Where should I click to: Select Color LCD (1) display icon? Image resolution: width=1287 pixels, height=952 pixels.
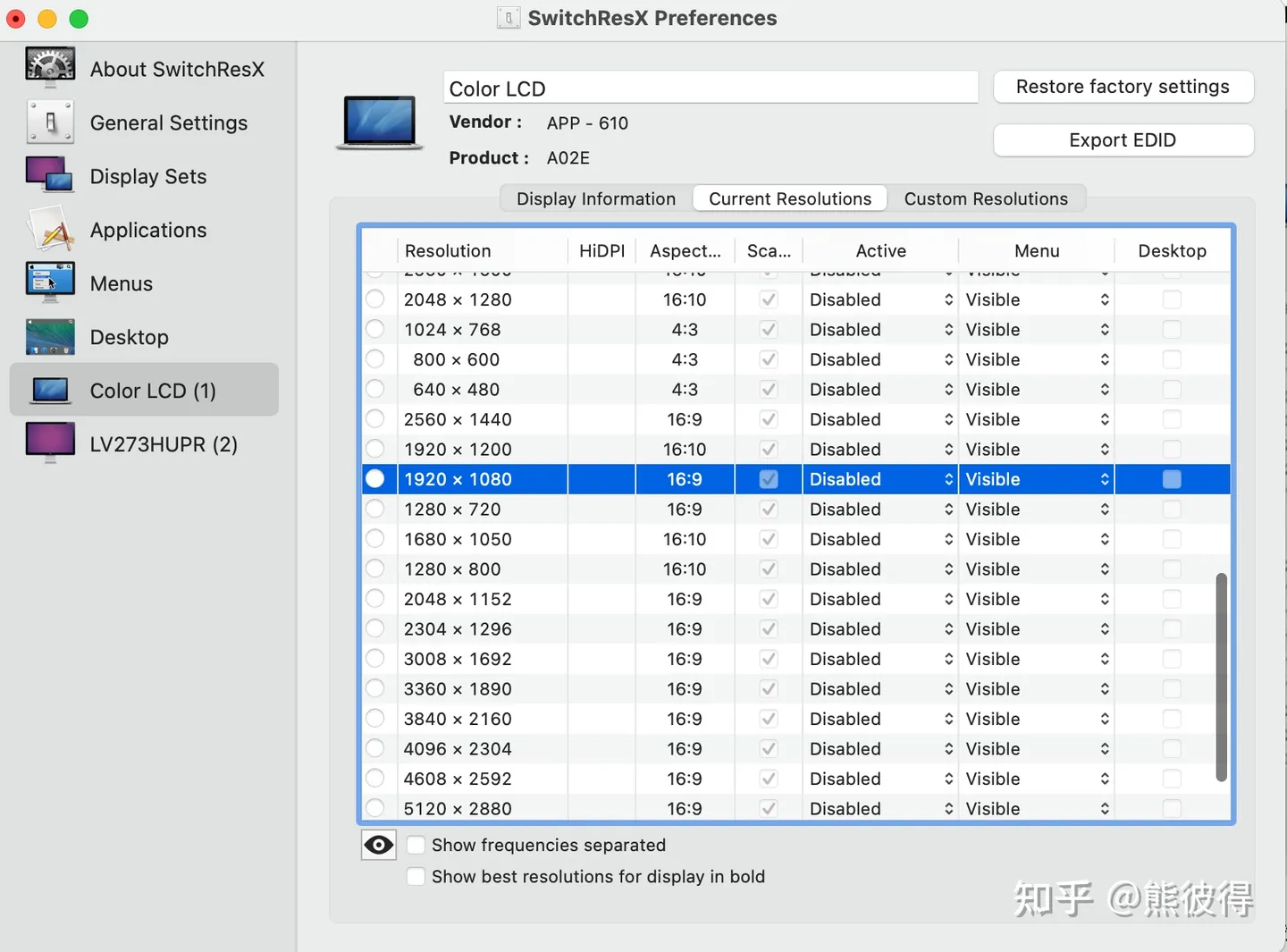coord(50,391)
